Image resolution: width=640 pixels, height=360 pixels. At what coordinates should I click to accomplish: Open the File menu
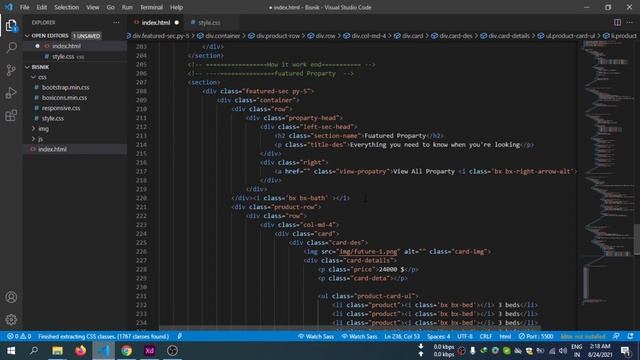point(24,7)
